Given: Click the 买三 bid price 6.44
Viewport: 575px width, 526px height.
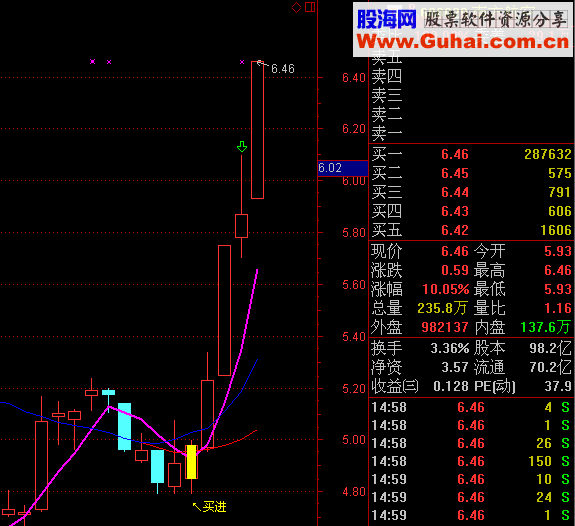Looking at the screenshot, I should pyautogui.click(x=455, y=193).
